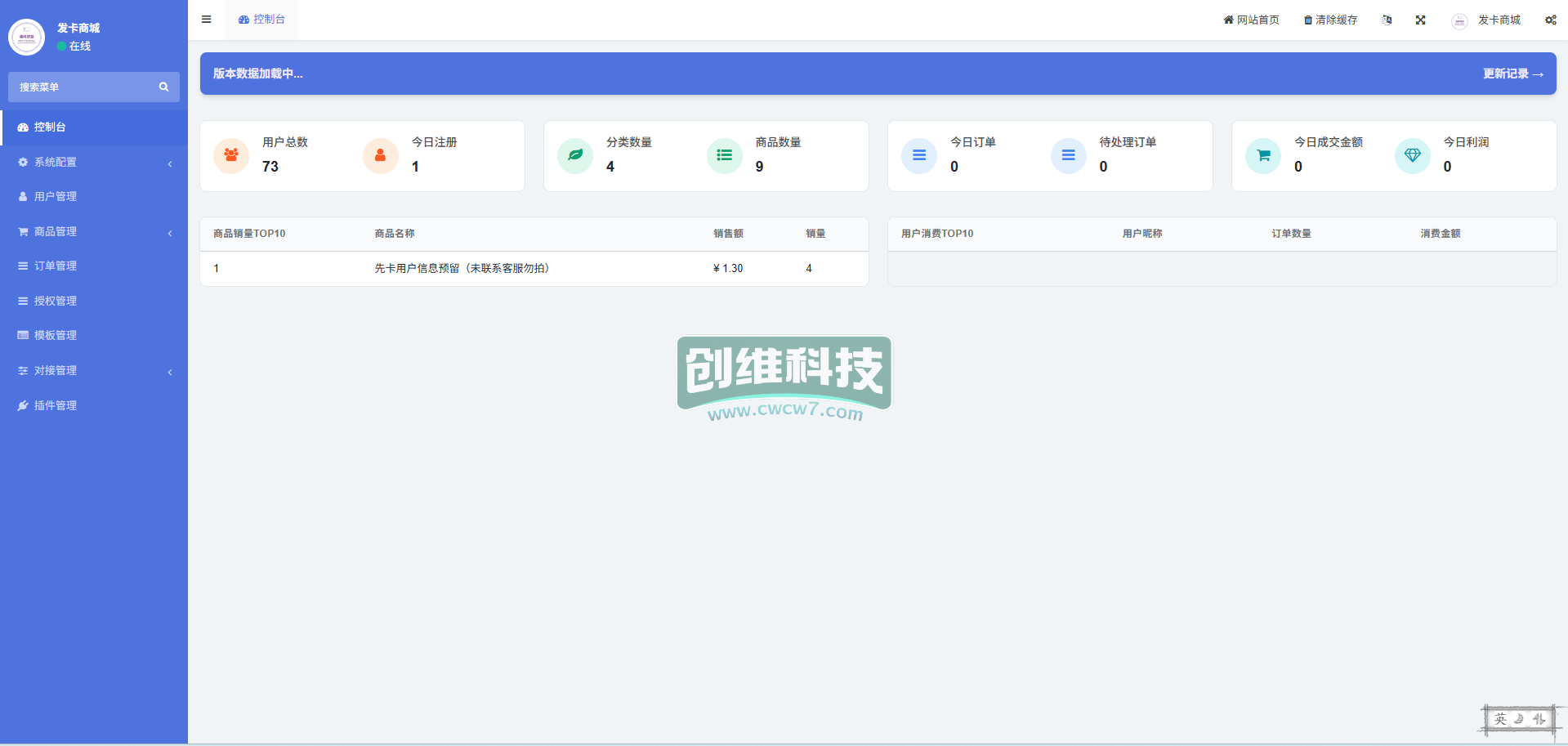
Task: Click the 用户总数 value 73
Action: [270, 167]
